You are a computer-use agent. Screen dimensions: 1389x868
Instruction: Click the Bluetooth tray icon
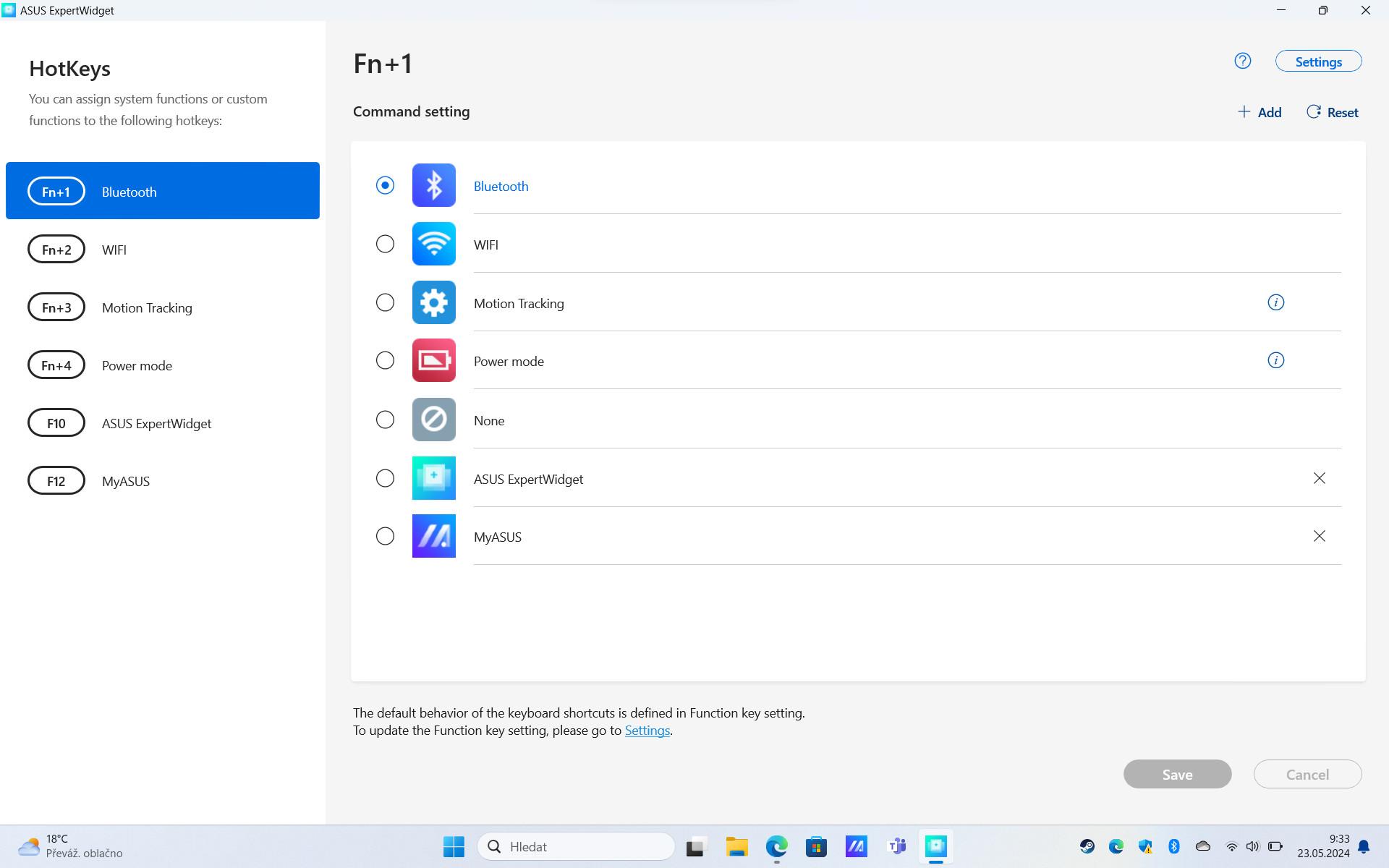pos(1174,846)
